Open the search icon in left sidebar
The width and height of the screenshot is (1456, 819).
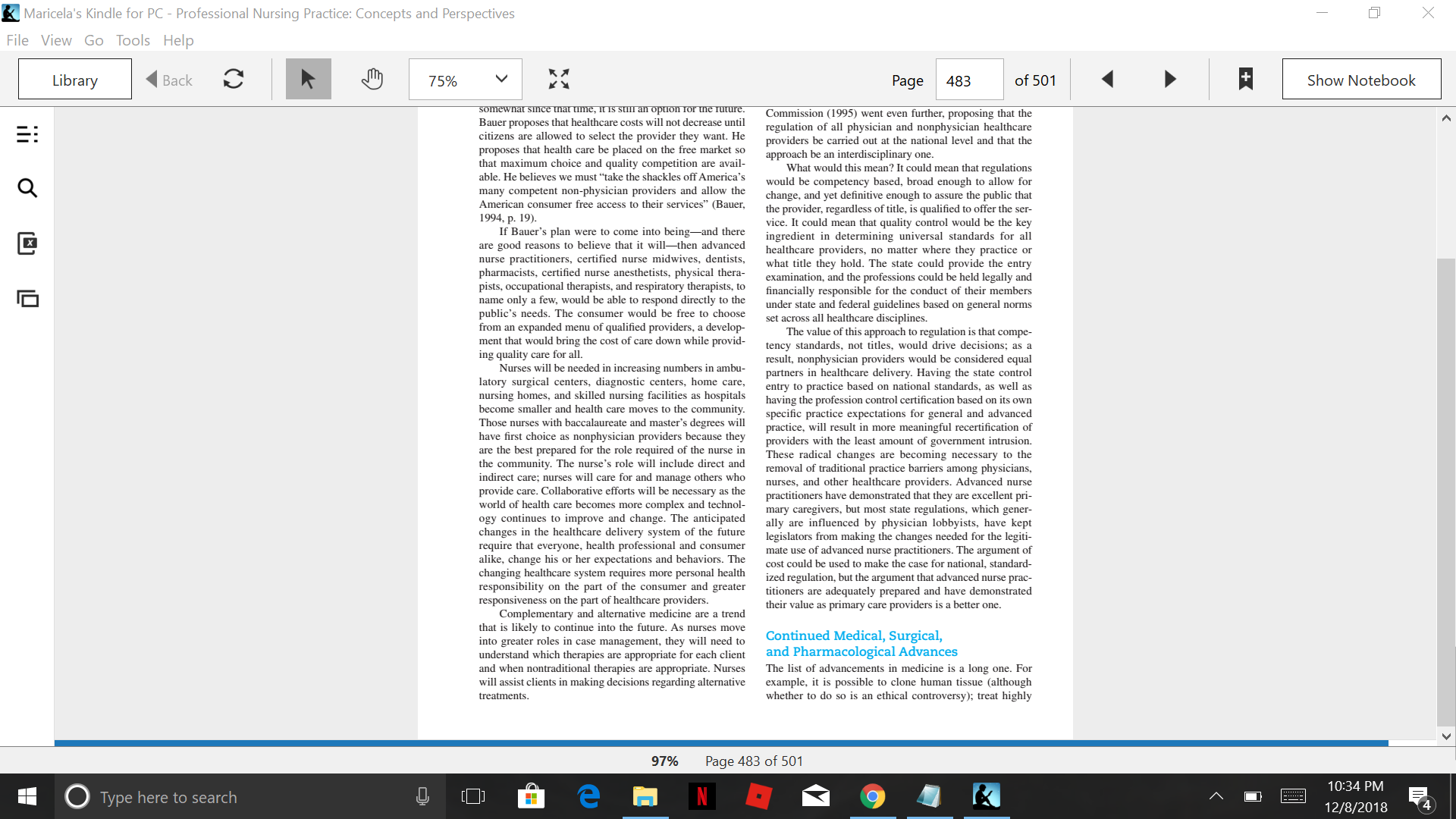click(x=27, y=188)
